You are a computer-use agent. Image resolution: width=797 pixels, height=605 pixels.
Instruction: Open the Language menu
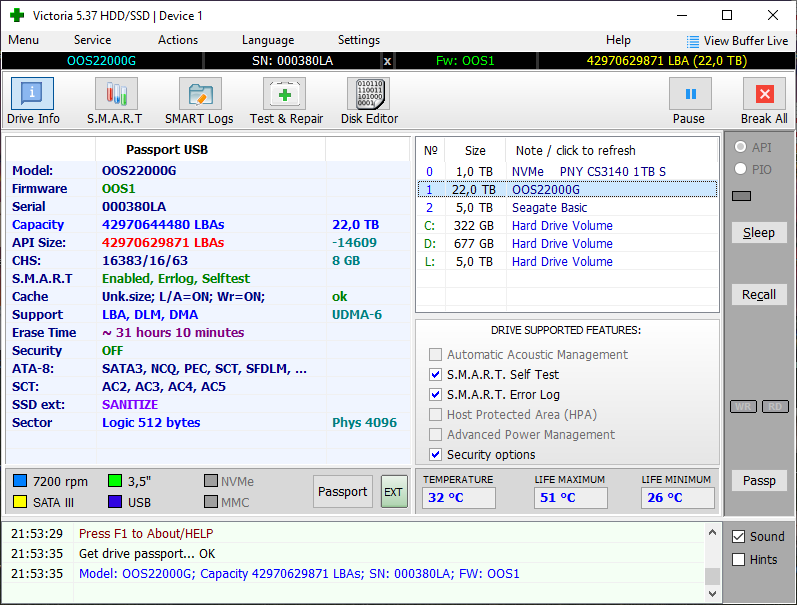point(268,40)
